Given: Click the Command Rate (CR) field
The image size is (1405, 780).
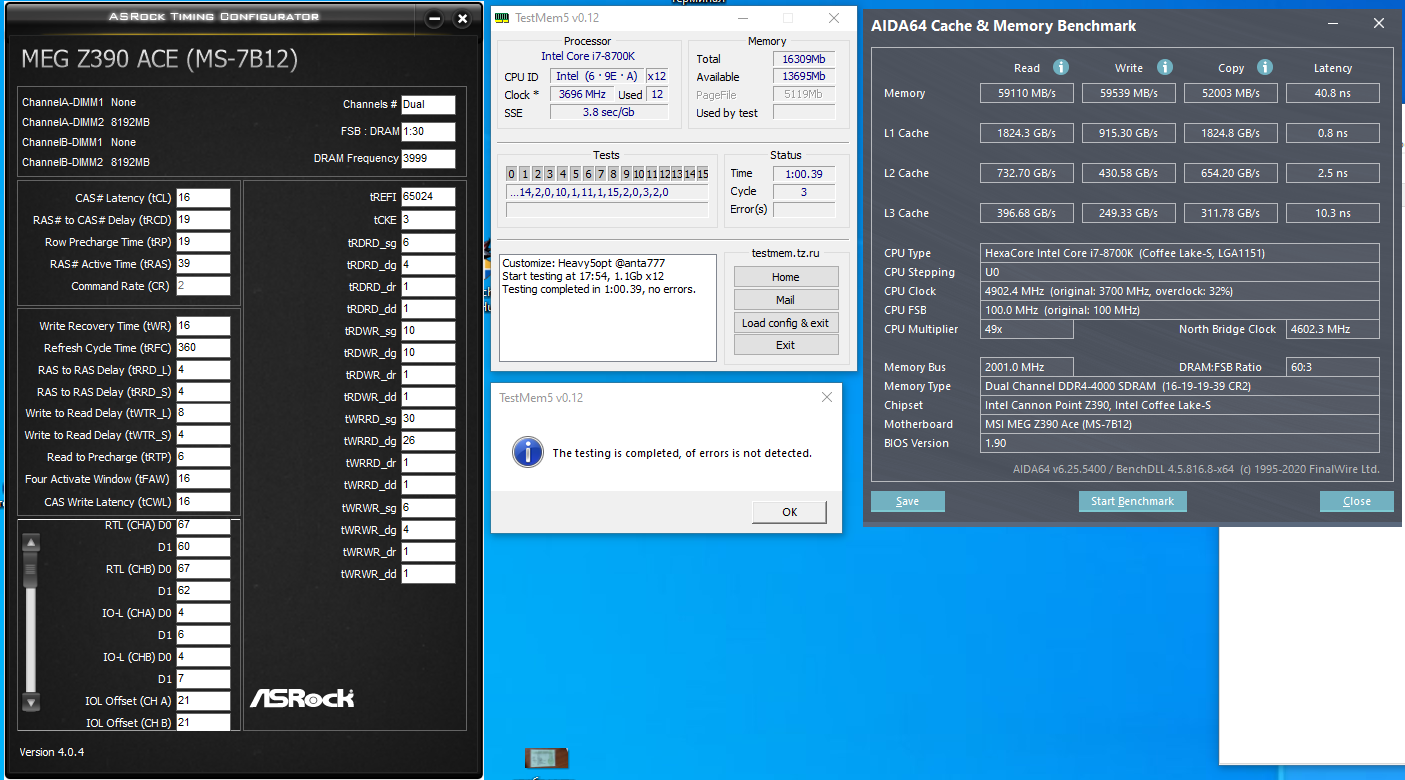Looking at the screenshot, I should [203, 286].
